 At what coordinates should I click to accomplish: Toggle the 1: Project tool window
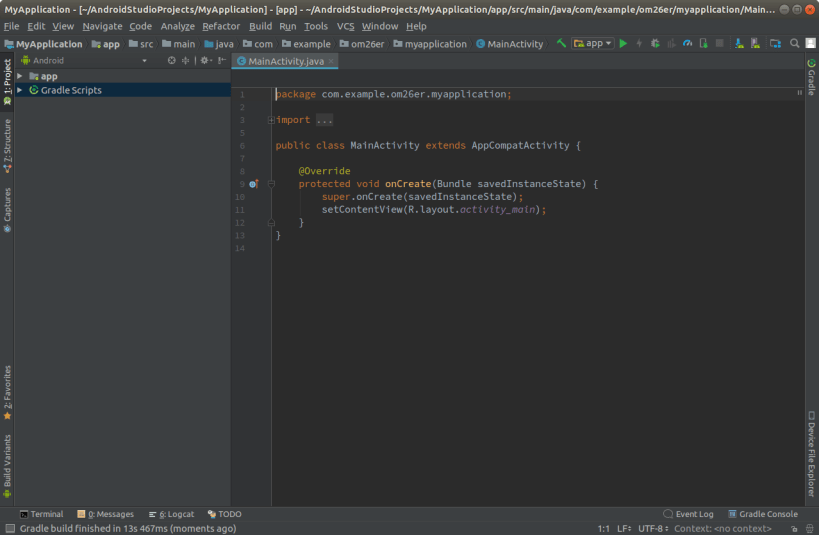coord(7,82)
